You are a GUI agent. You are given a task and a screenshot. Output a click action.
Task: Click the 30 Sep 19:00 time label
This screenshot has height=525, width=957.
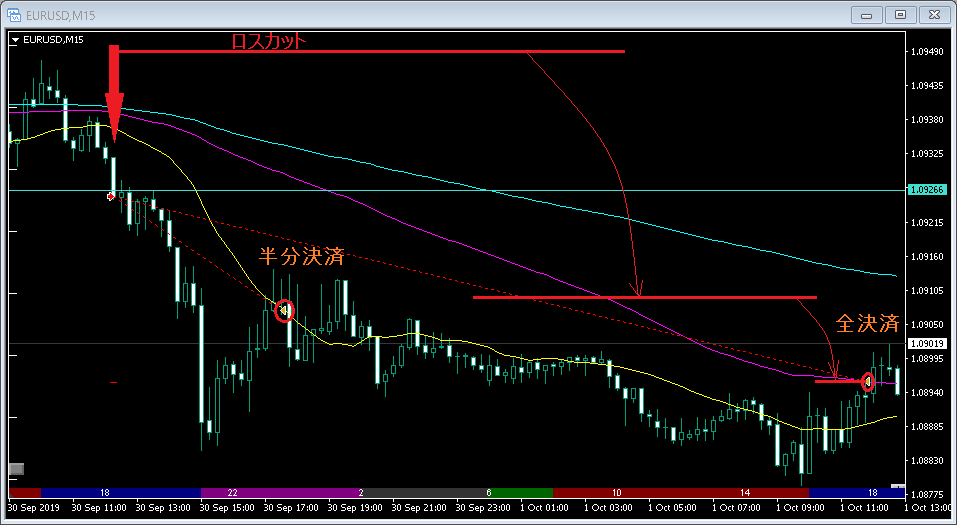[355, 508]
